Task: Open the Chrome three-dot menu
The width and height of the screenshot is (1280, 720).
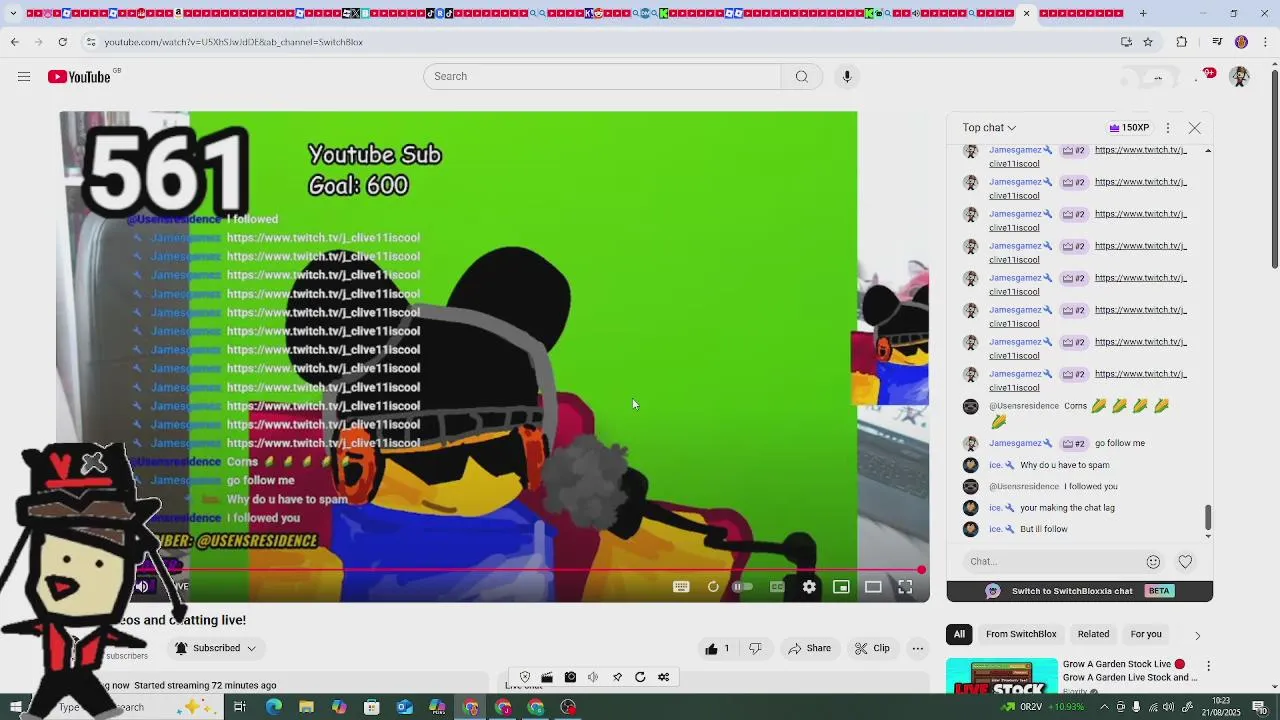Action: pos(1265,42)
